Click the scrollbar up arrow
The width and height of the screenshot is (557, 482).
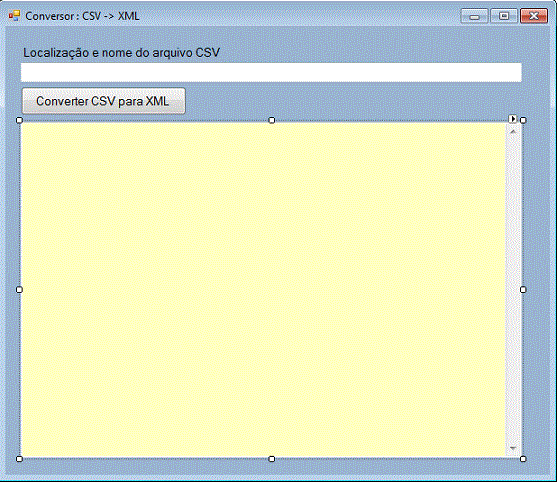(x=513, y=132)
